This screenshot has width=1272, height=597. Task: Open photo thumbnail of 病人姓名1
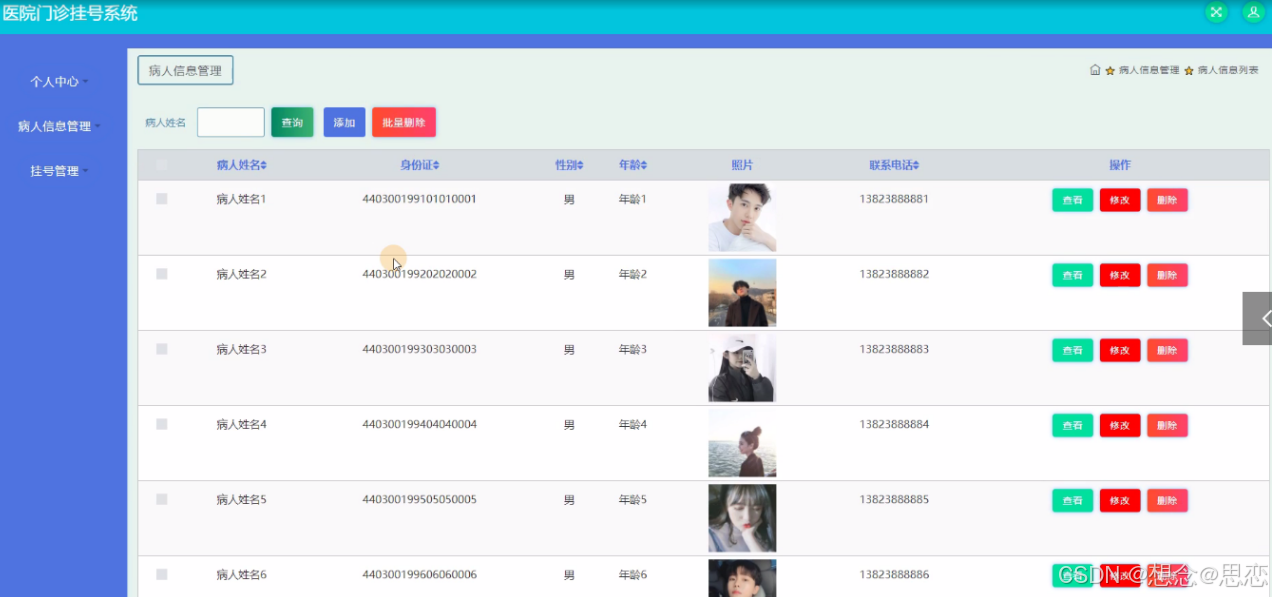point(742,218)
